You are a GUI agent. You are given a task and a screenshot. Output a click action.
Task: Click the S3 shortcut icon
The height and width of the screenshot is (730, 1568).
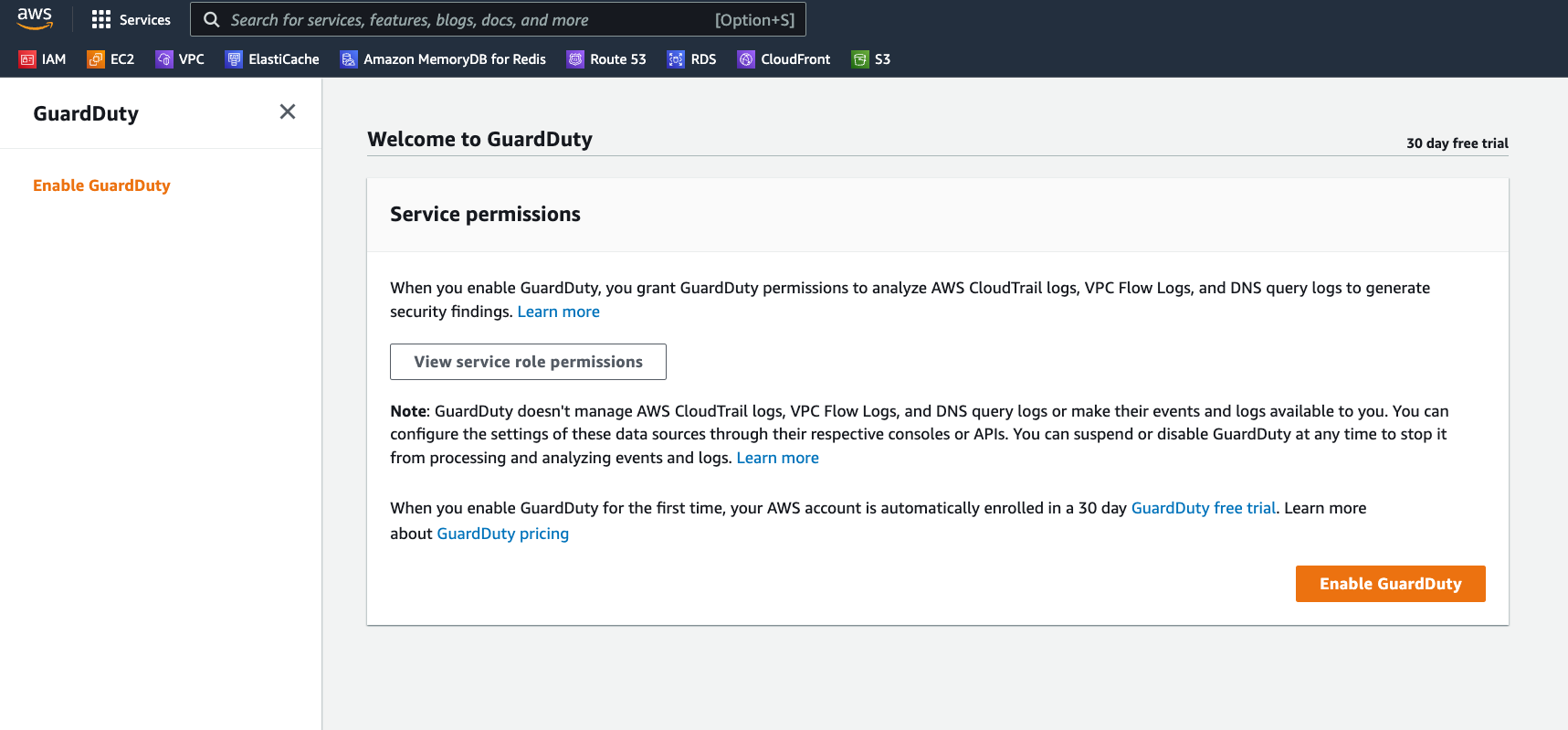(x=860, y=59)
